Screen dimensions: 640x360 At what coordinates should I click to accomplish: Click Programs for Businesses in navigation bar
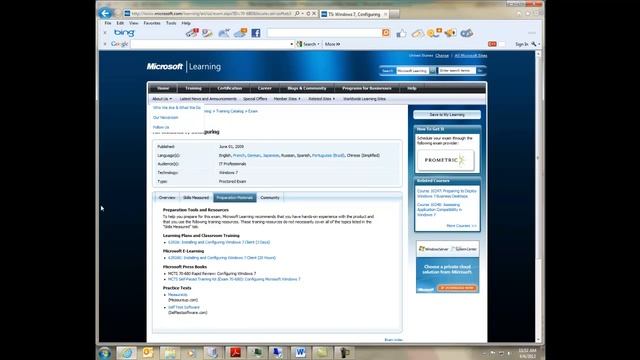point(367,88)
